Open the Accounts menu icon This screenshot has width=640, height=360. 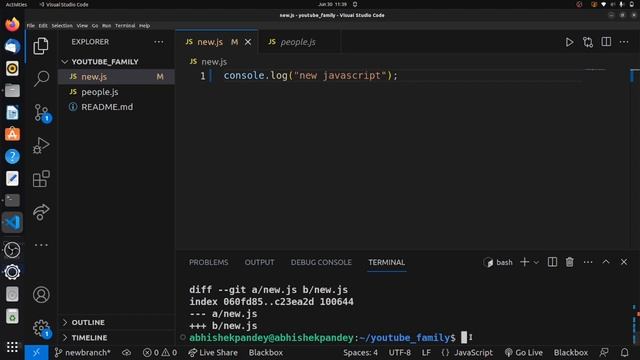coord(41,295)
